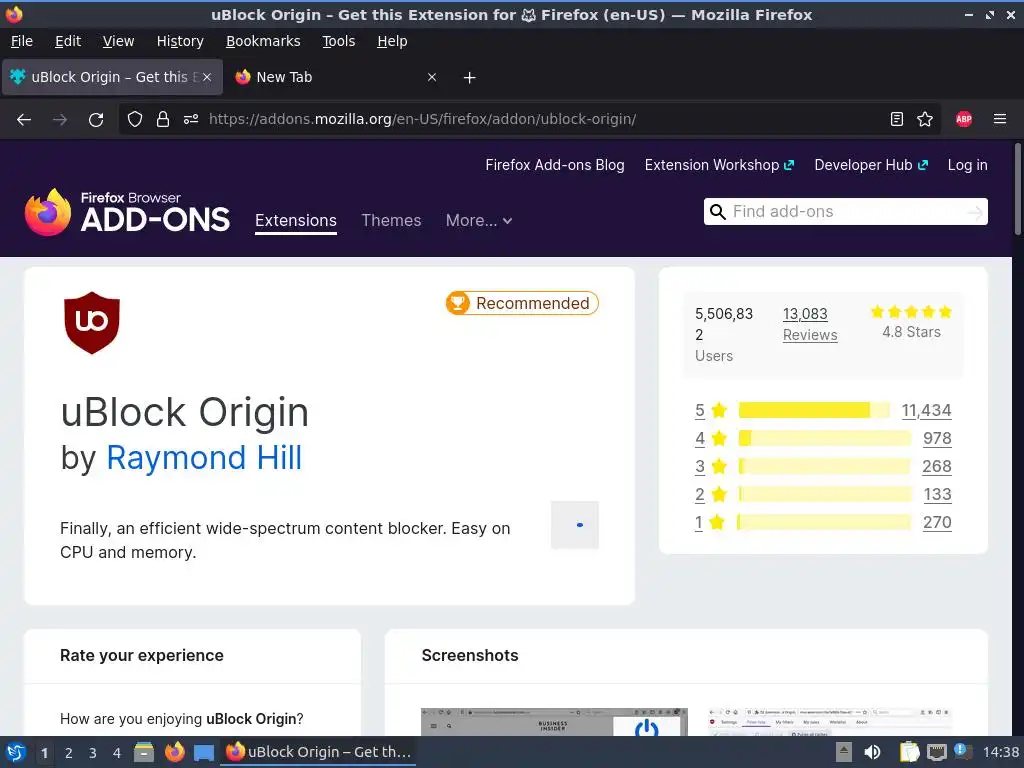Click the Log in link
This screenshot has height=768, width=1024.
967,165
